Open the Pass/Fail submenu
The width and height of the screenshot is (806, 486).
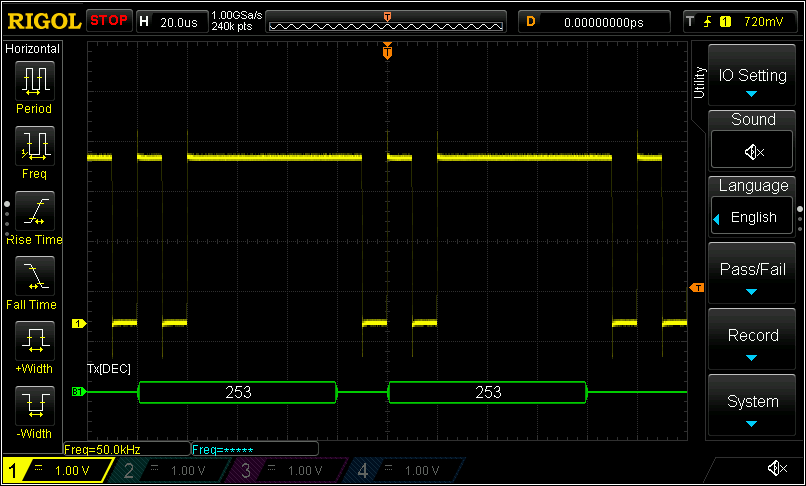point(752,274)
